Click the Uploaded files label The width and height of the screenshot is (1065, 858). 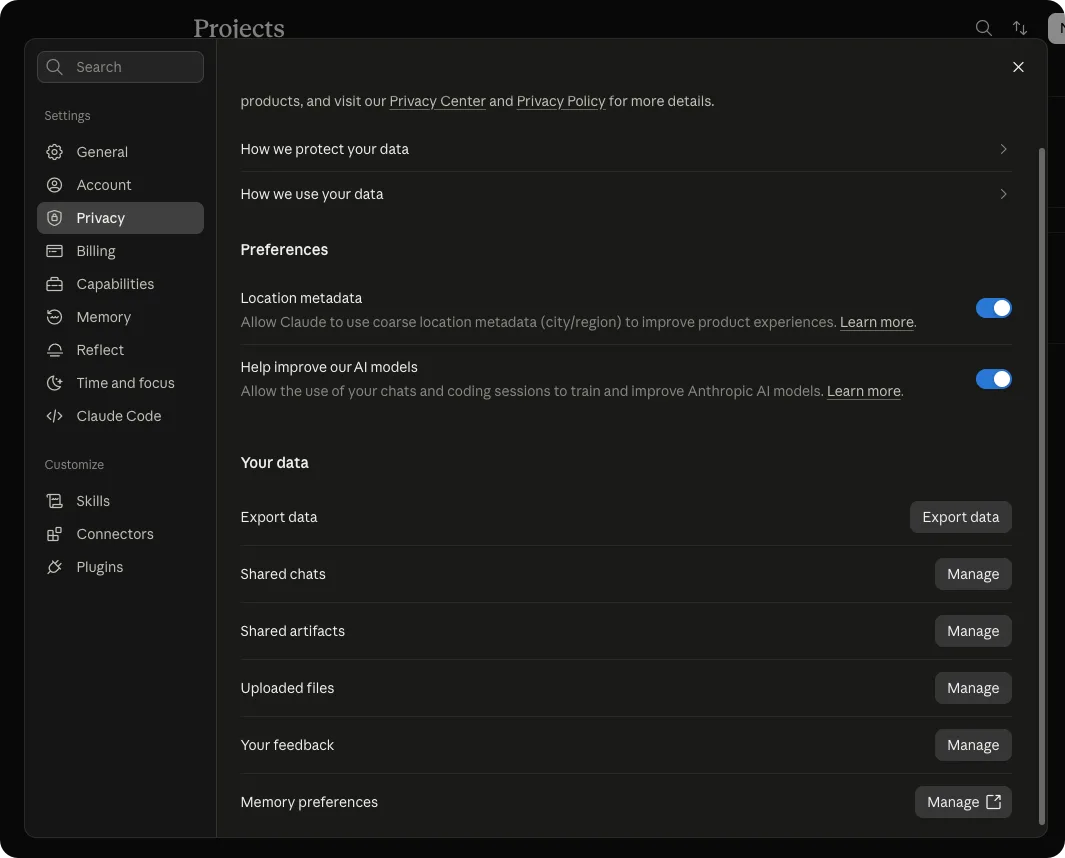(287, 688)
